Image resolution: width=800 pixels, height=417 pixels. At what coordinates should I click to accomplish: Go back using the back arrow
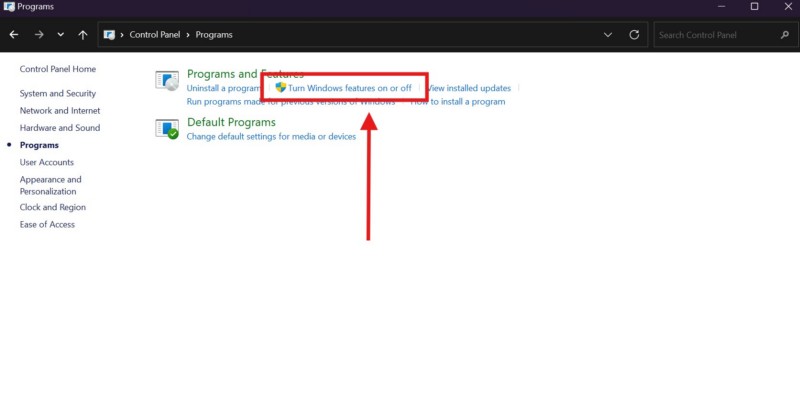pyautogui.click(x=14, y=34)
